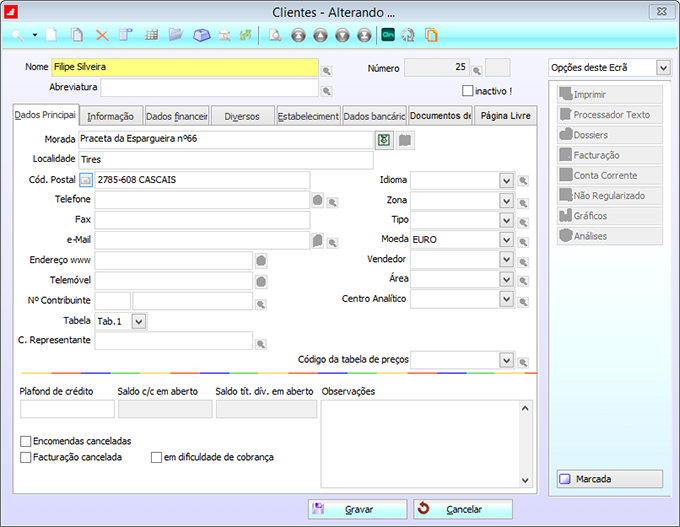Expand the Zona dropdown
Image resolution: width=680 pixels, height=527 pixels.
[x=507, y=200]
